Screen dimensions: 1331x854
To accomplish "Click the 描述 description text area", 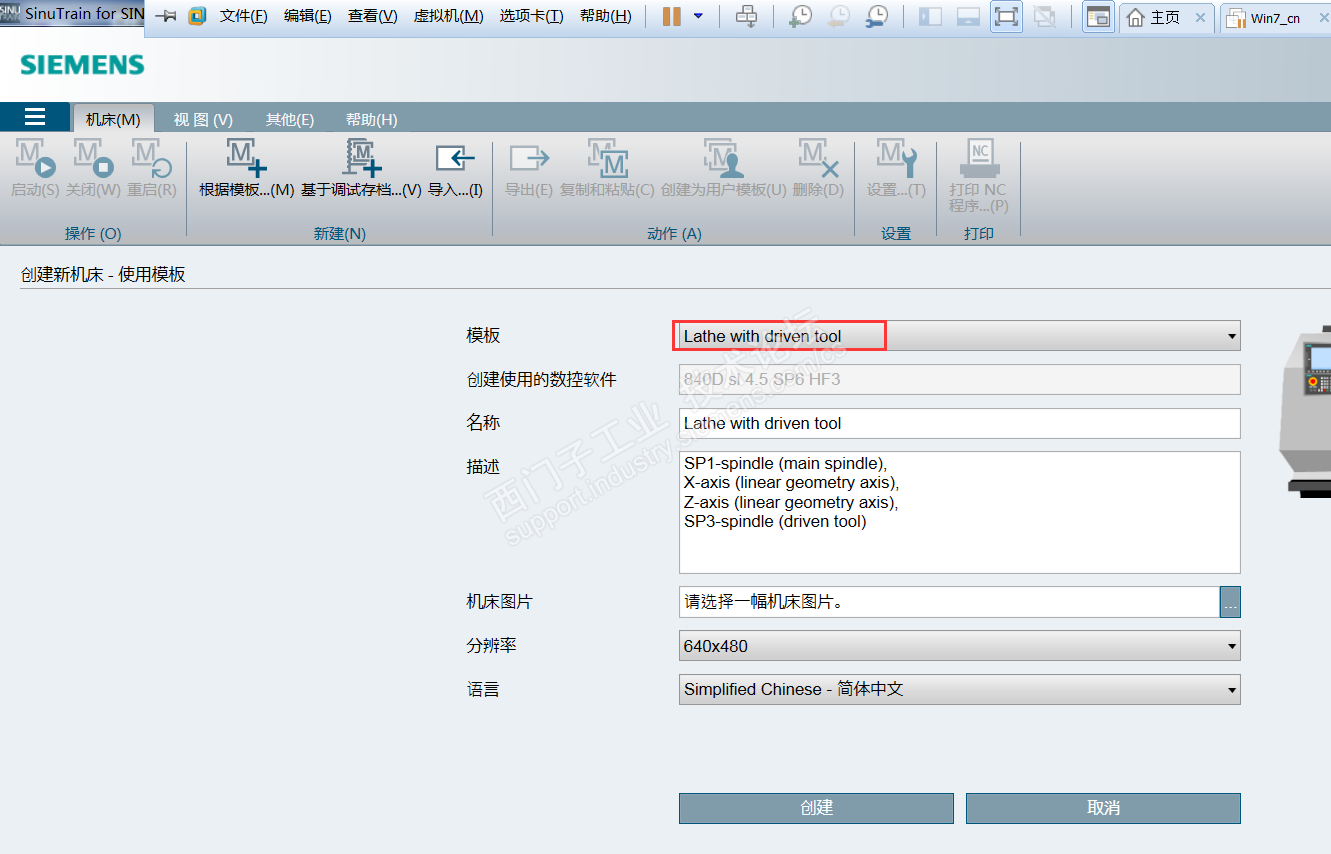I will click(960, 512).
